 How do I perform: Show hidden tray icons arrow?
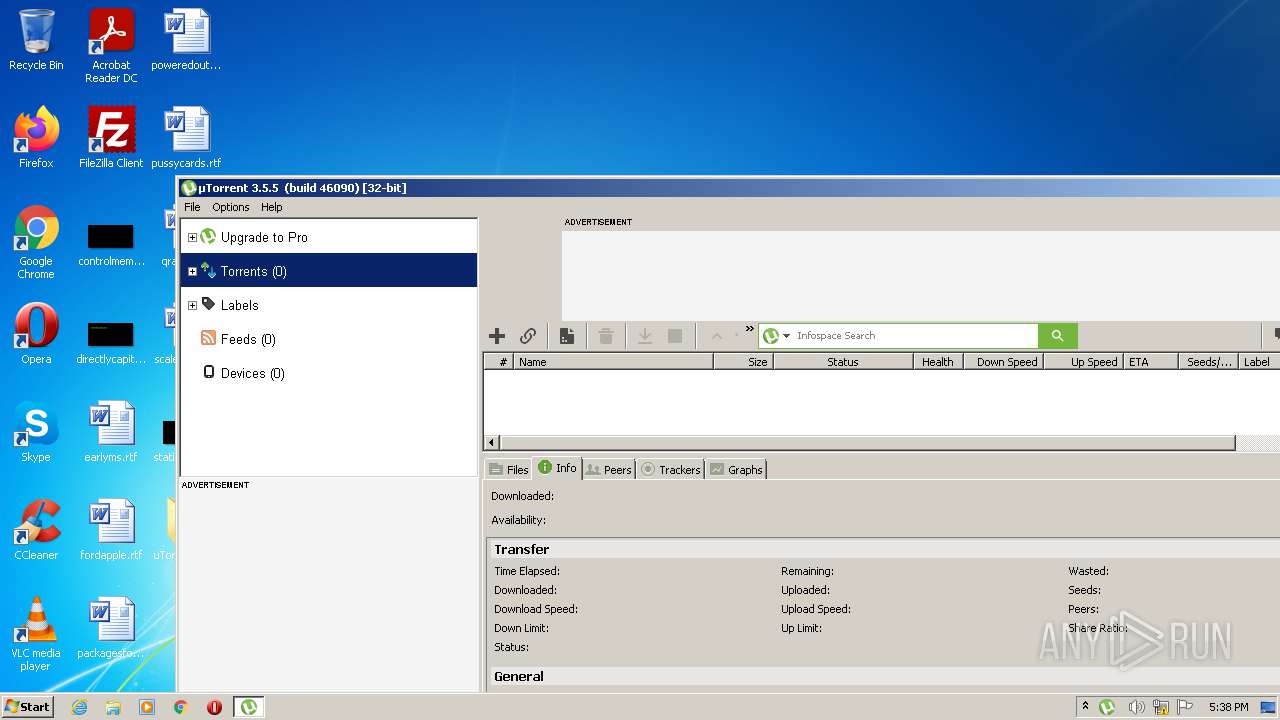point(1085,706)
